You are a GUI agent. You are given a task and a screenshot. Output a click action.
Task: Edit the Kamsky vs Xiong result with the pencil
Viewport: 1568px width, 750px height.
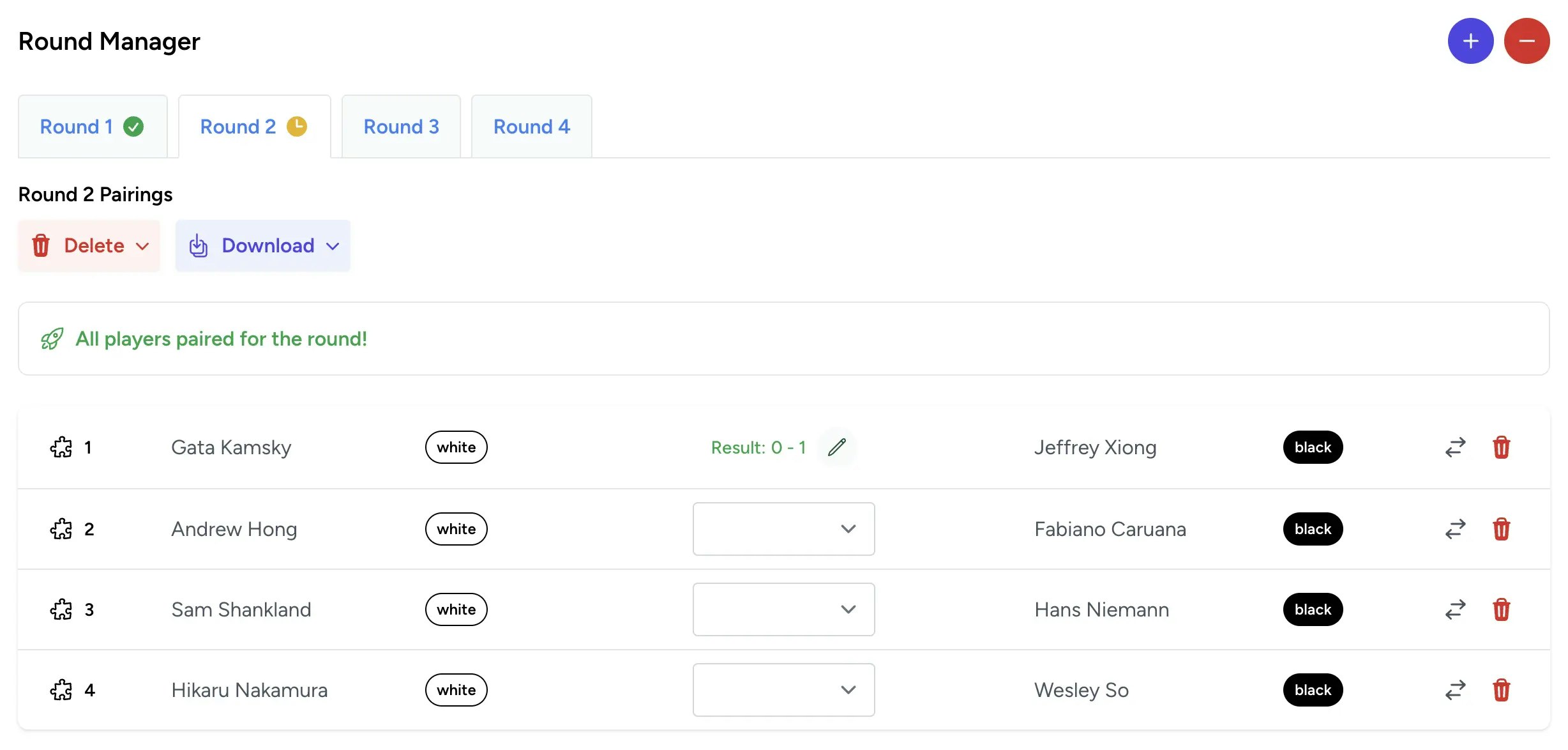coord(836,447)
